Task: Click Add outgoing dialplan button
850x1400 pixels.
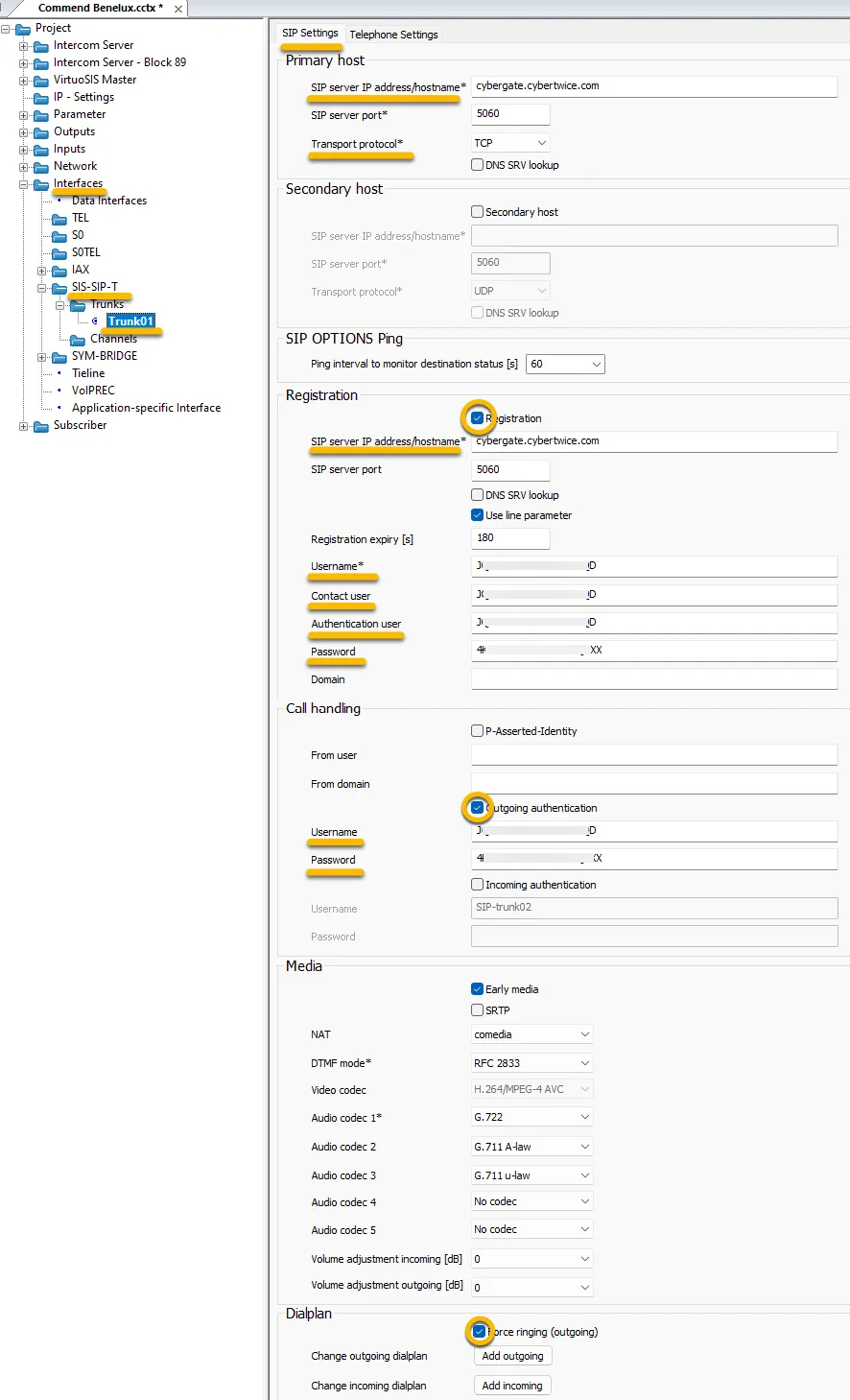Action: [x=512, y=1356]
